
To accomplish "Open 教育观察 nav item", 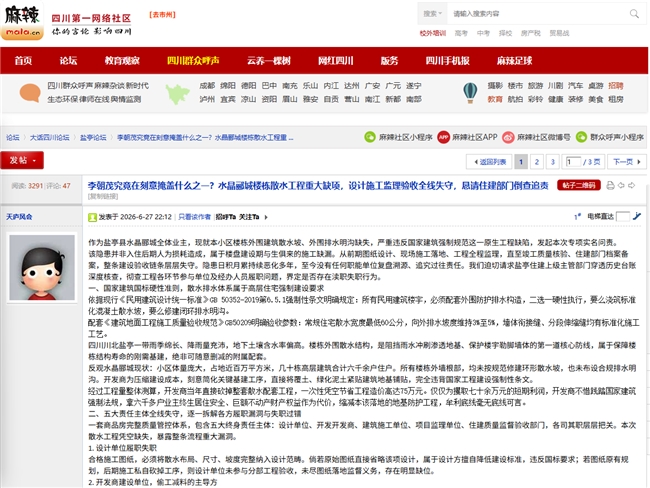I will tap(122, 61).
